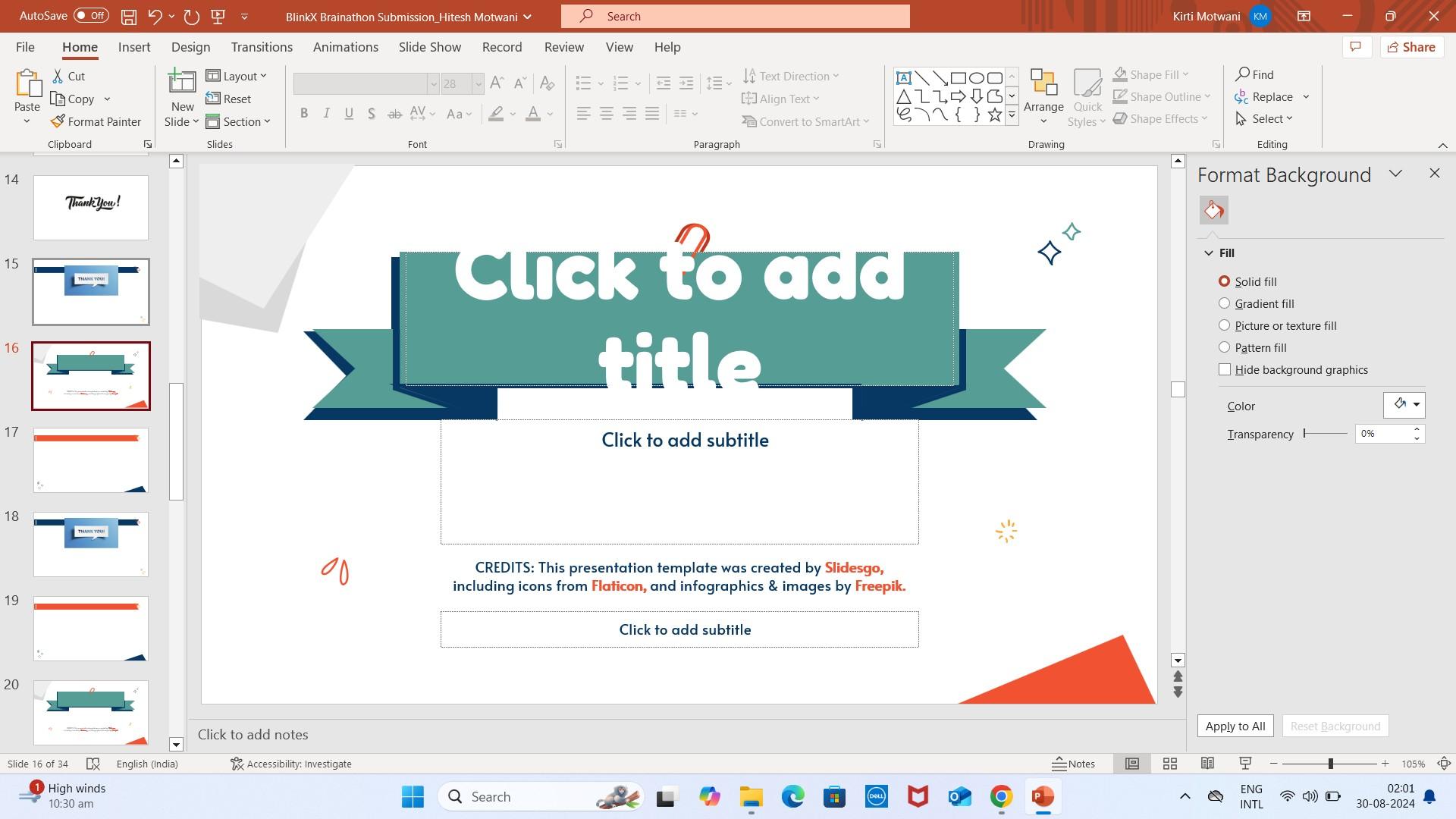Open the Design tab
Screen dimensions: 1456x819
coord(190,47)
